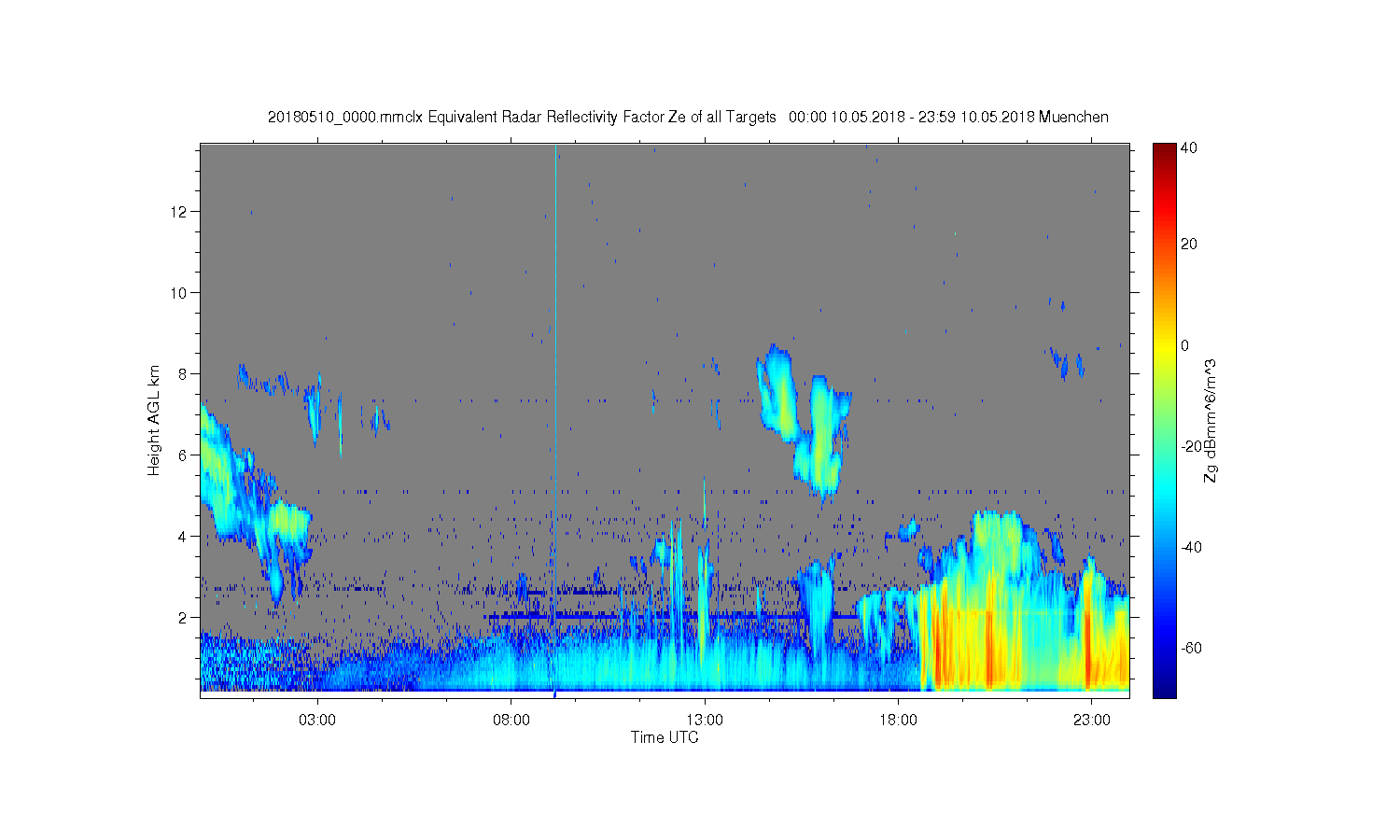This screenshot has width=1400, height=840.
Task: Click the plot title starting with 20180510_0000.mmclx
Action: click(688, 117)
